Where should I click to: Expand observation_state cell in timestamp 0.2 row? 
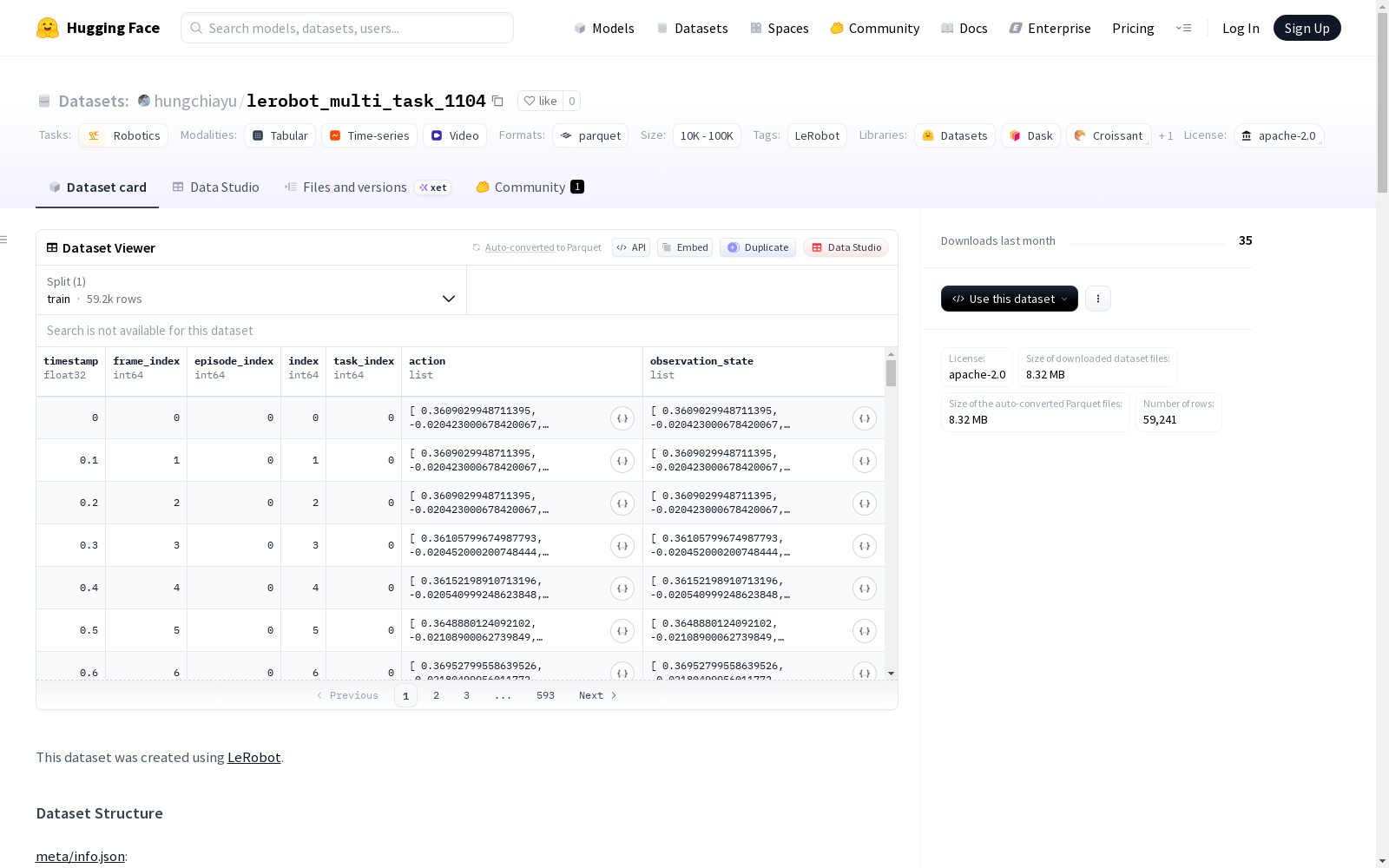[865, 503]
